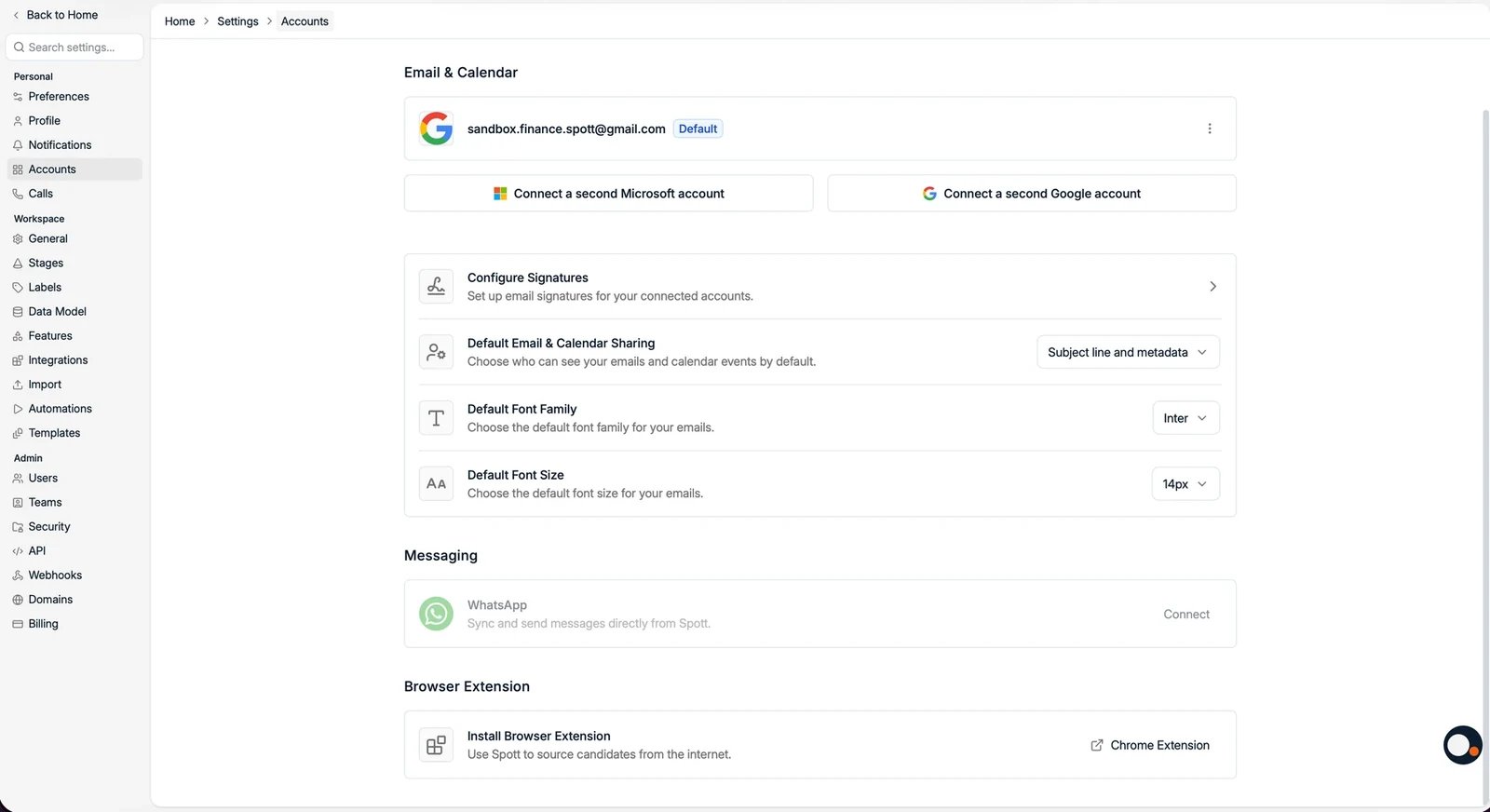Click the Notifications bell icon

18,145
